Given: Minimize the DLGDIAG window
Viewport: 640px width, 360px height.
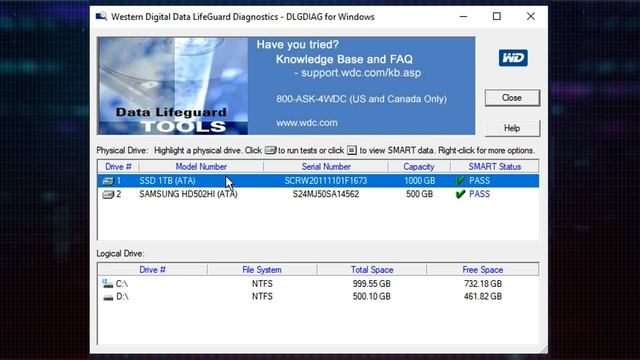Looking at the screenshot, I should pyautogui.click(x=463, y=17).
